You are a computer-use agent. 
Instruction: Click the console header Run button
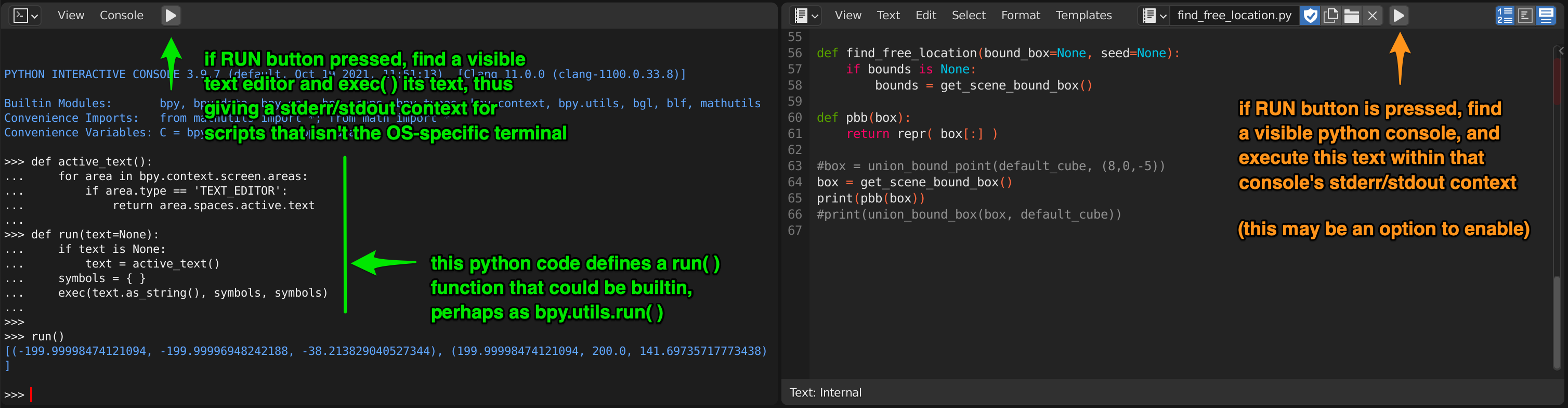171,15
